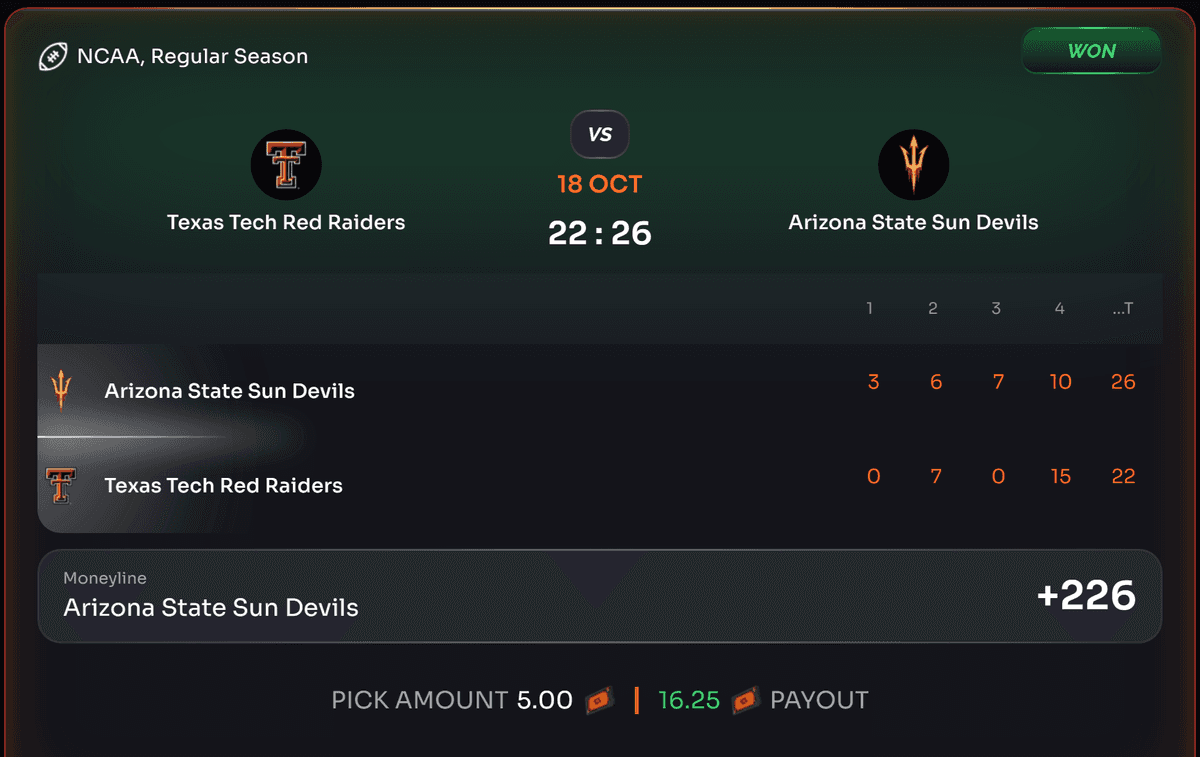Click the small Arizona State logo in scoreboard

pyautogui.click(x=61, y=389)
